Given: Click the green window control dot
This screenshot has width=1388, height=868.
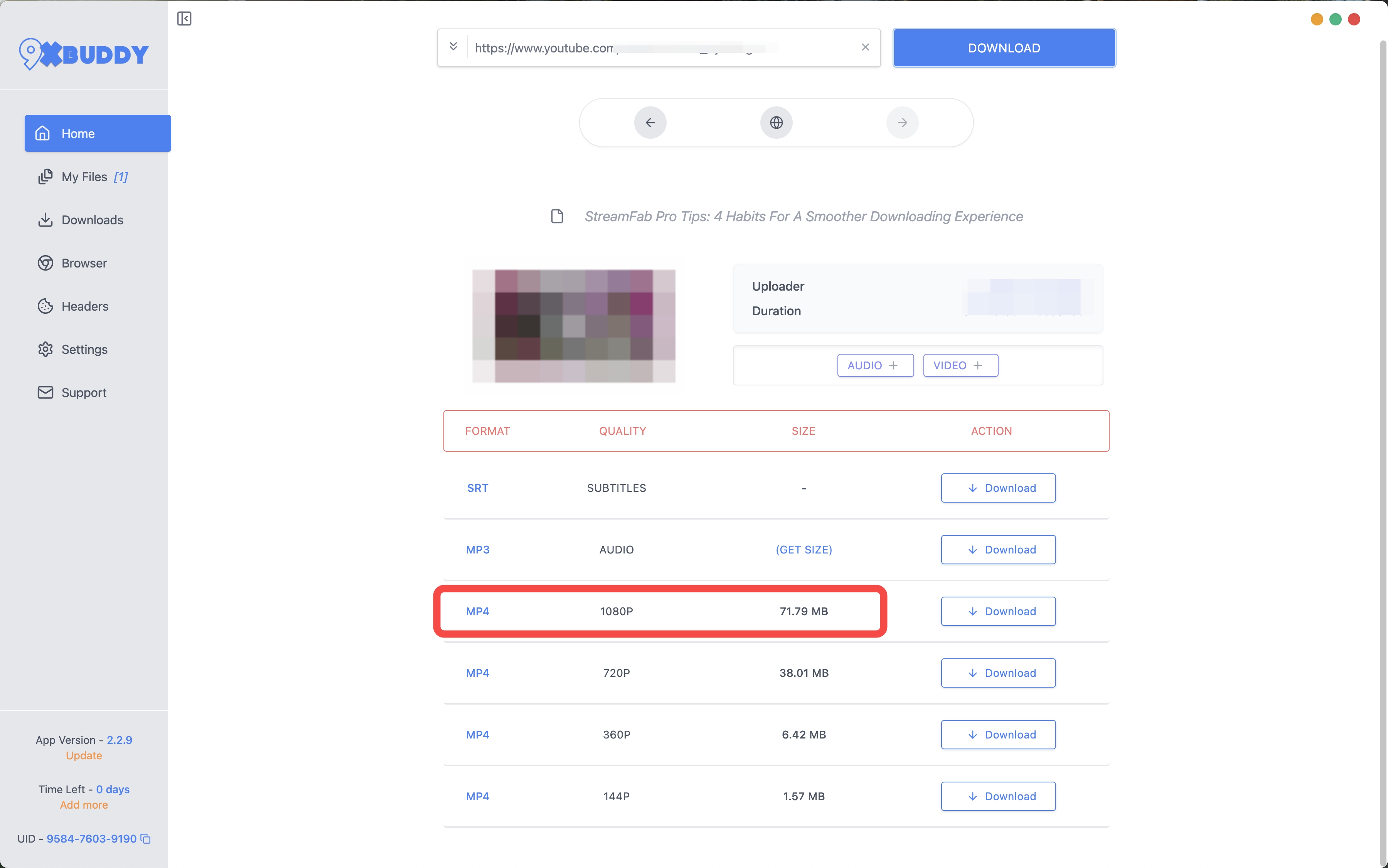Looking at the screenshot, I should pos(1335,20).
